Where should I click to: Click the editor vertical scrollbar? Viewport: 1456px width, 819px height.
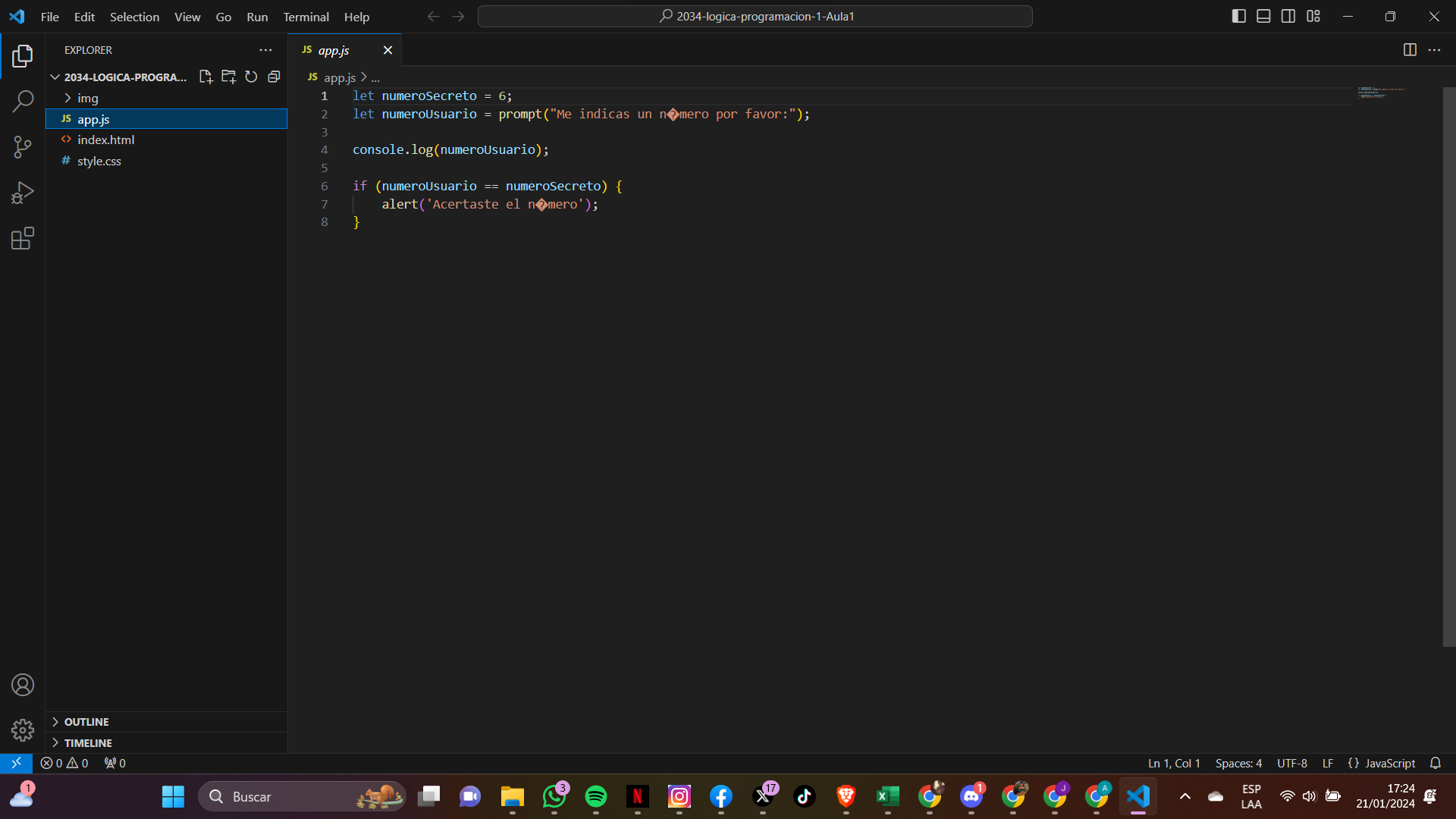pos(1449,366)
